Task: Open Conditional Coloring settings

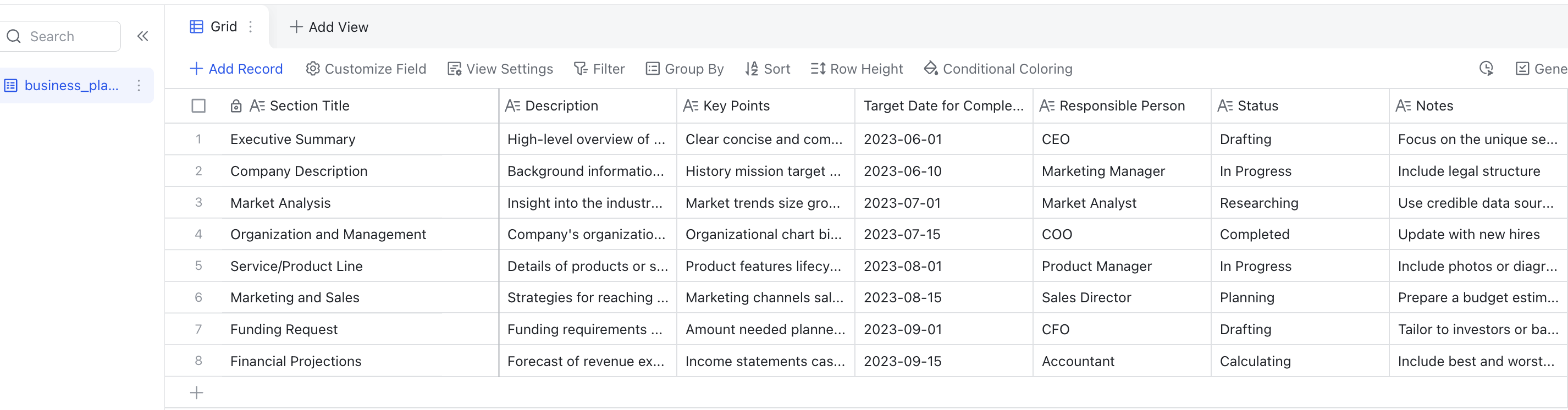Action: [998, 69]
